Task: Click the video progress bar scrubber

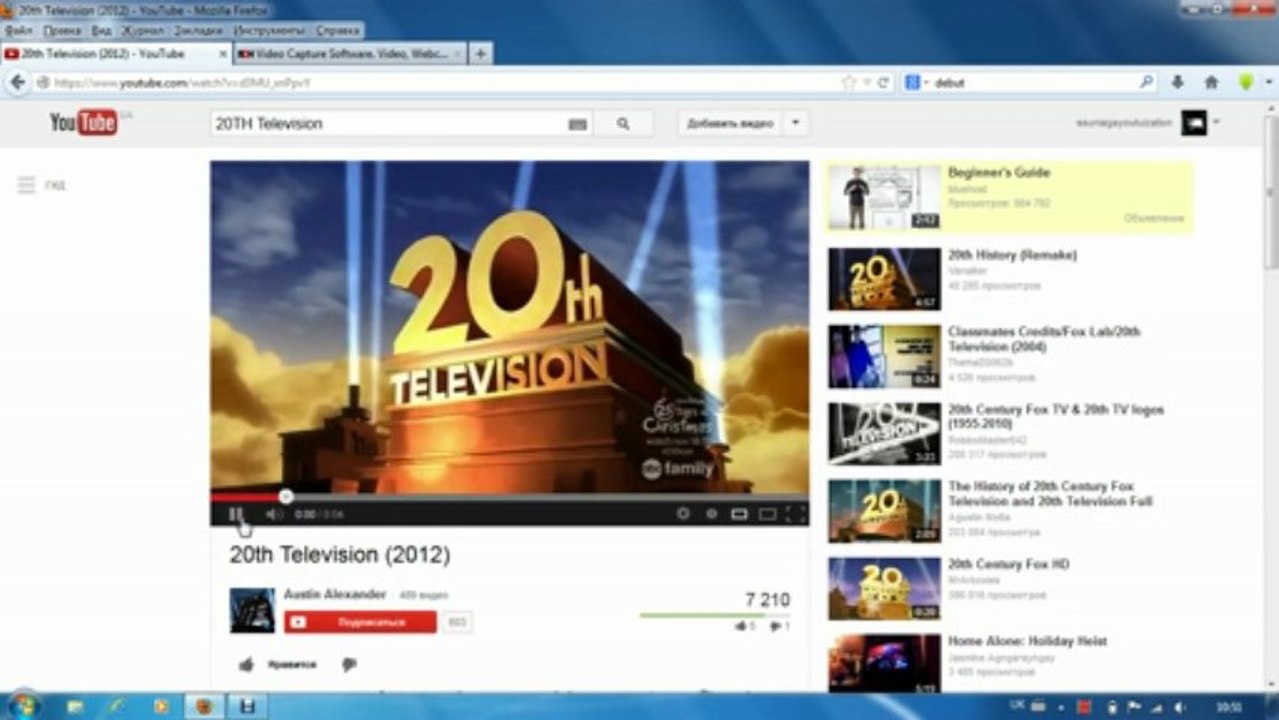Action: 286,496
